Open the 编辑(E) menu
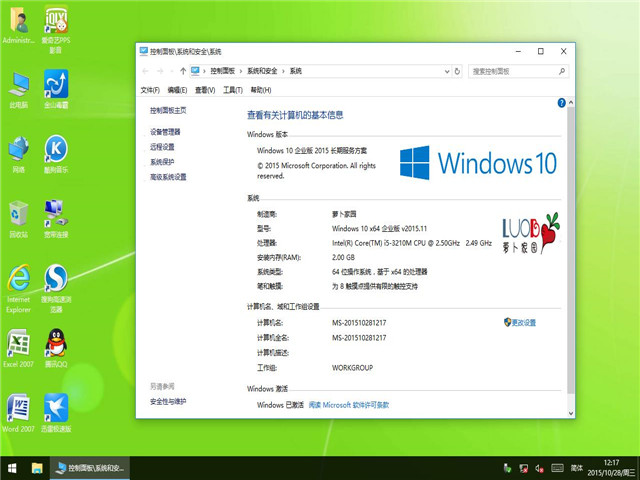Screen dimensions: 640x480 [177, 90]
